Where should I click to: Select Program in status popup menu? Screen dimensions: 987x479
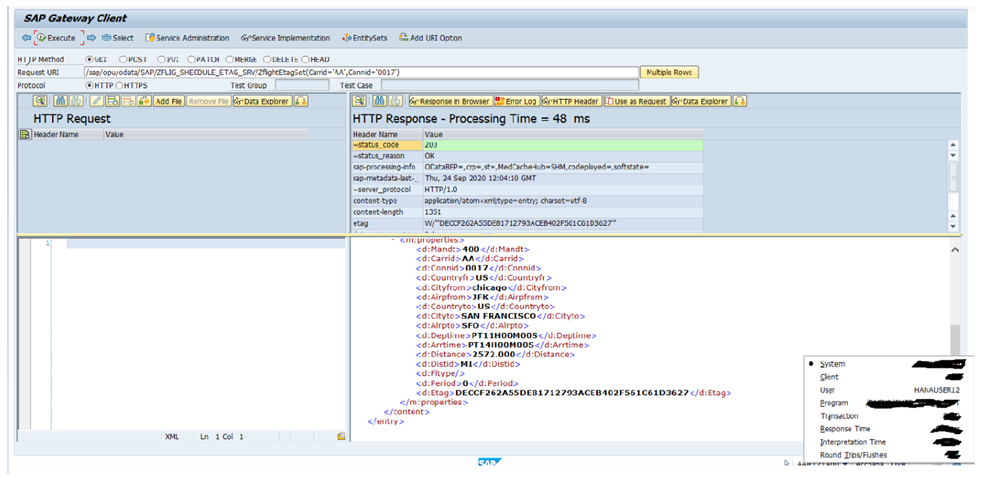pos(834,403)
